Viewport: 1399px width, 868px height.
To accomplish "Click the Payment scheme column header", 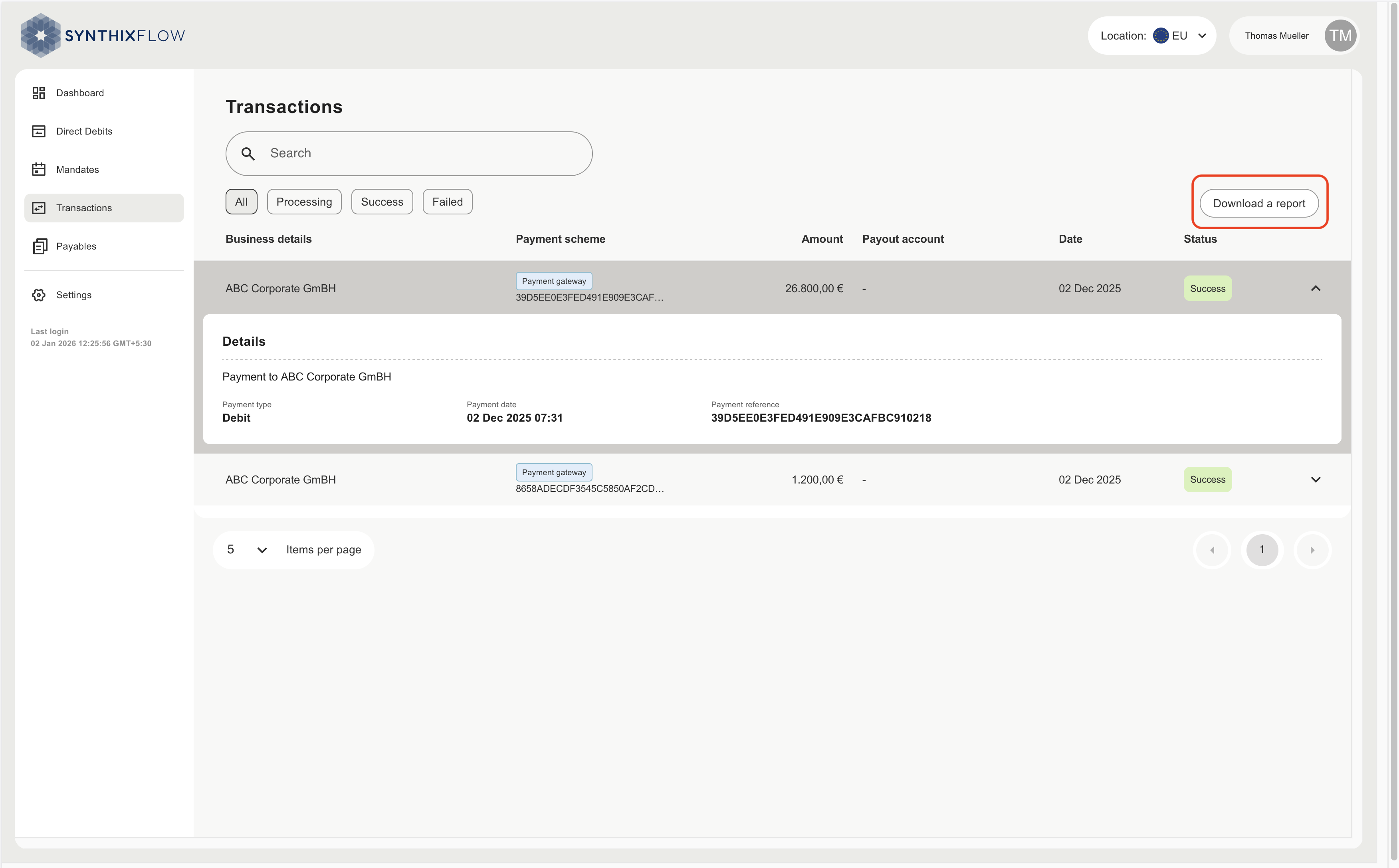I will coord(560,239).
